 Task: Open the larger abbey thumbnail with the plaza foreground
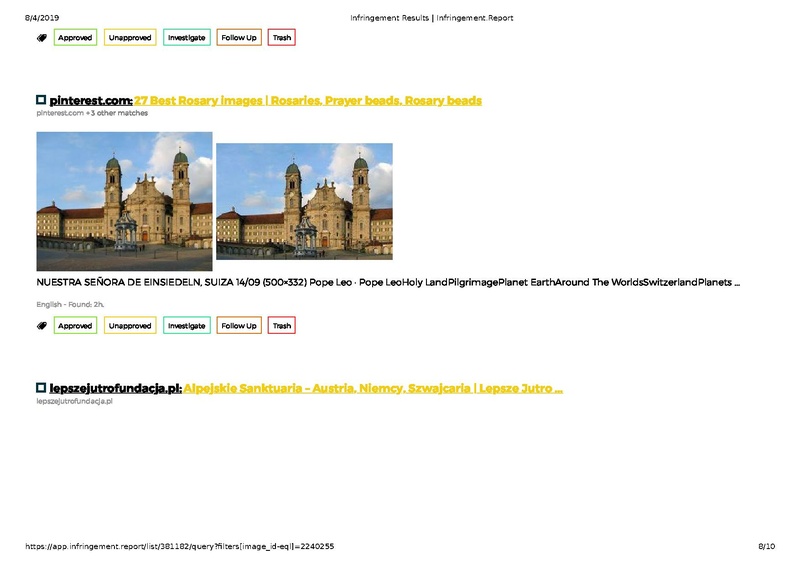click(x=124, y=201)
